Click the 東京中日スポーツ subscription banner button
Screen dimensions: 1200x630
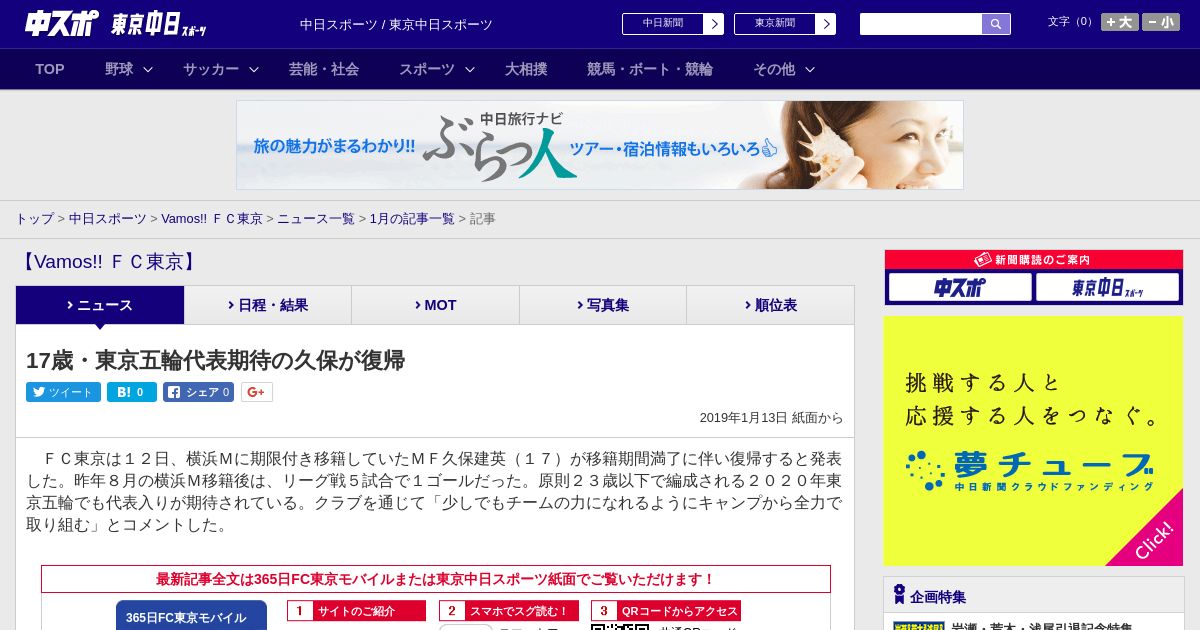[1108, 287]
